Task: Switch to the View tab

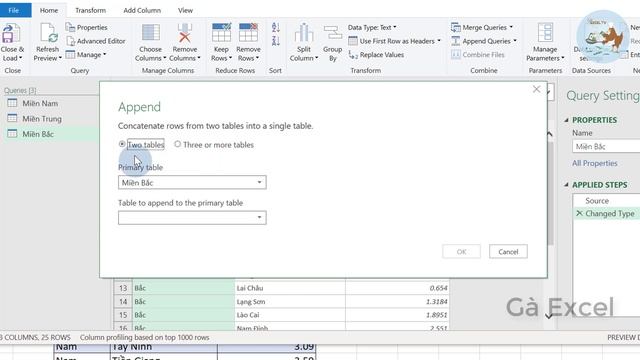Action: [x=185, y=10]
